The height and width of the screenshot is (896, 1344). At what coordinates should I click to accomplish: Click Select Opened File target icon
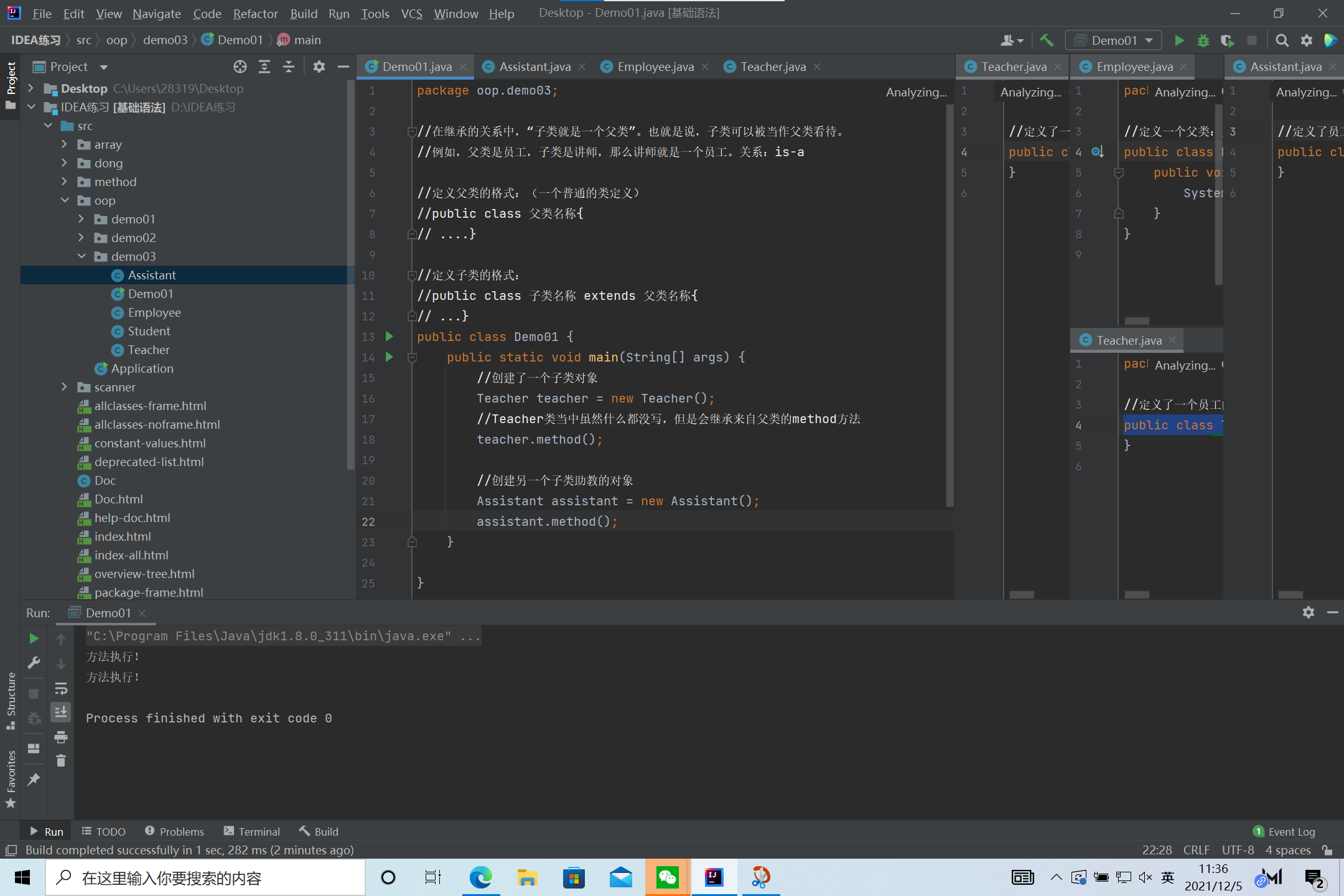pos(240,67)
